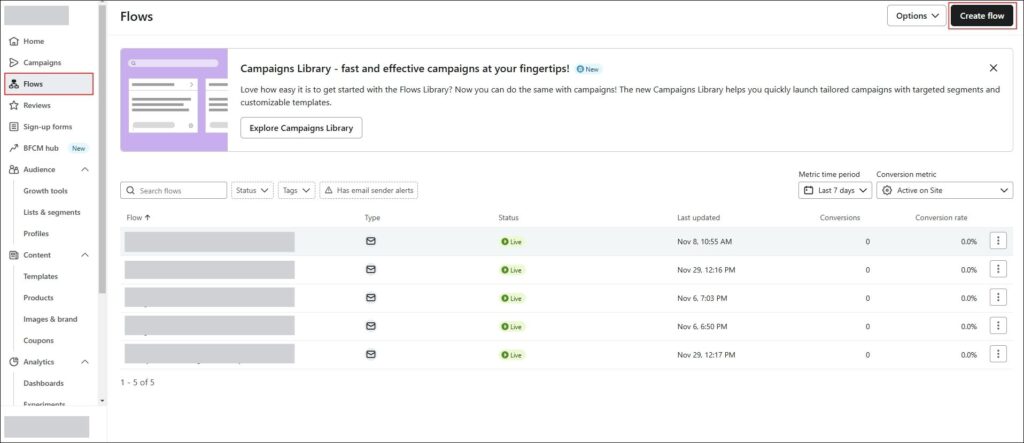Click the Audience people icon
The image size is (1024, 443).
(x=14, y=169)
